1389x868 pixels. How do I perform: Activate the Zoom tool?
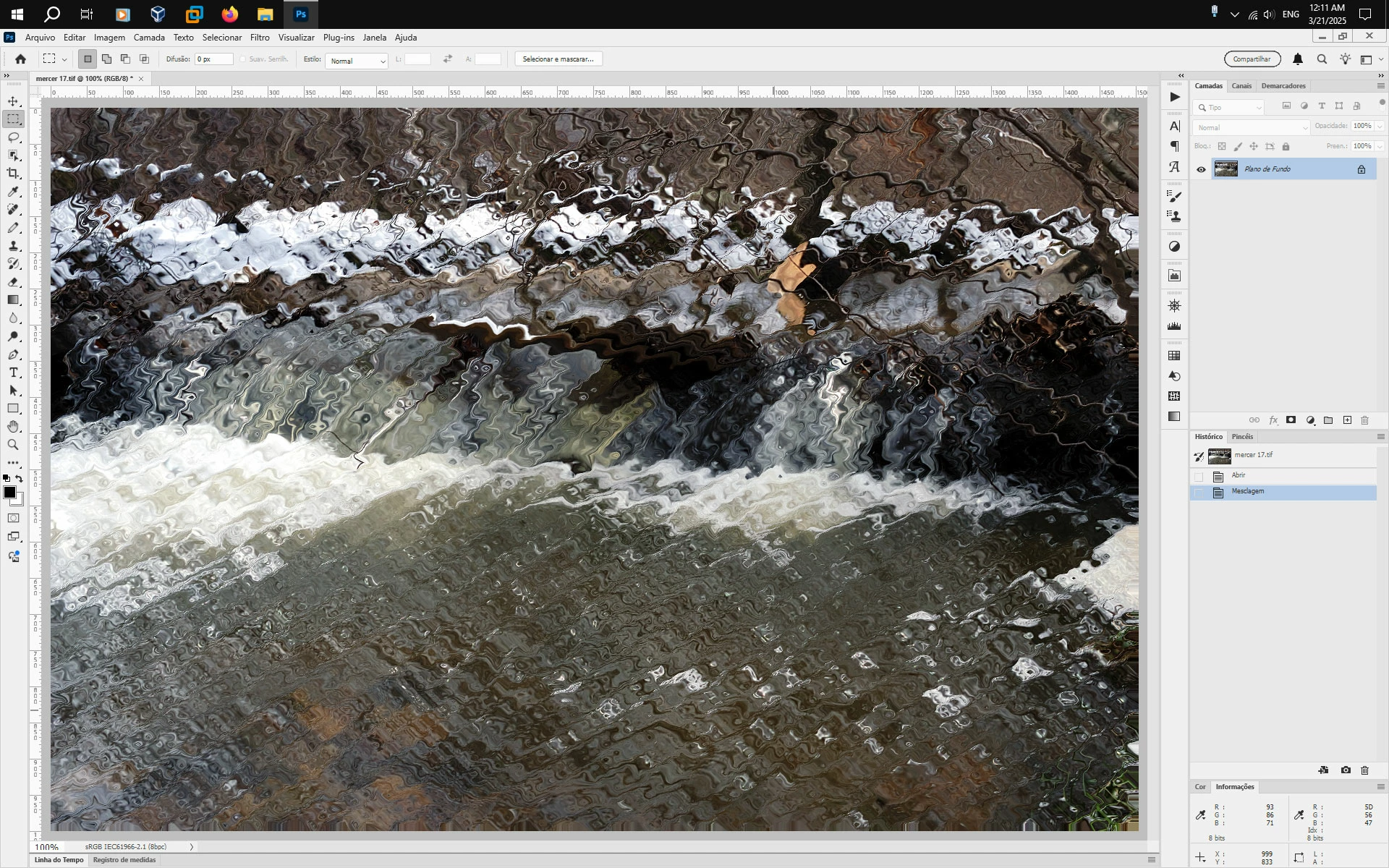pos(13,445)
